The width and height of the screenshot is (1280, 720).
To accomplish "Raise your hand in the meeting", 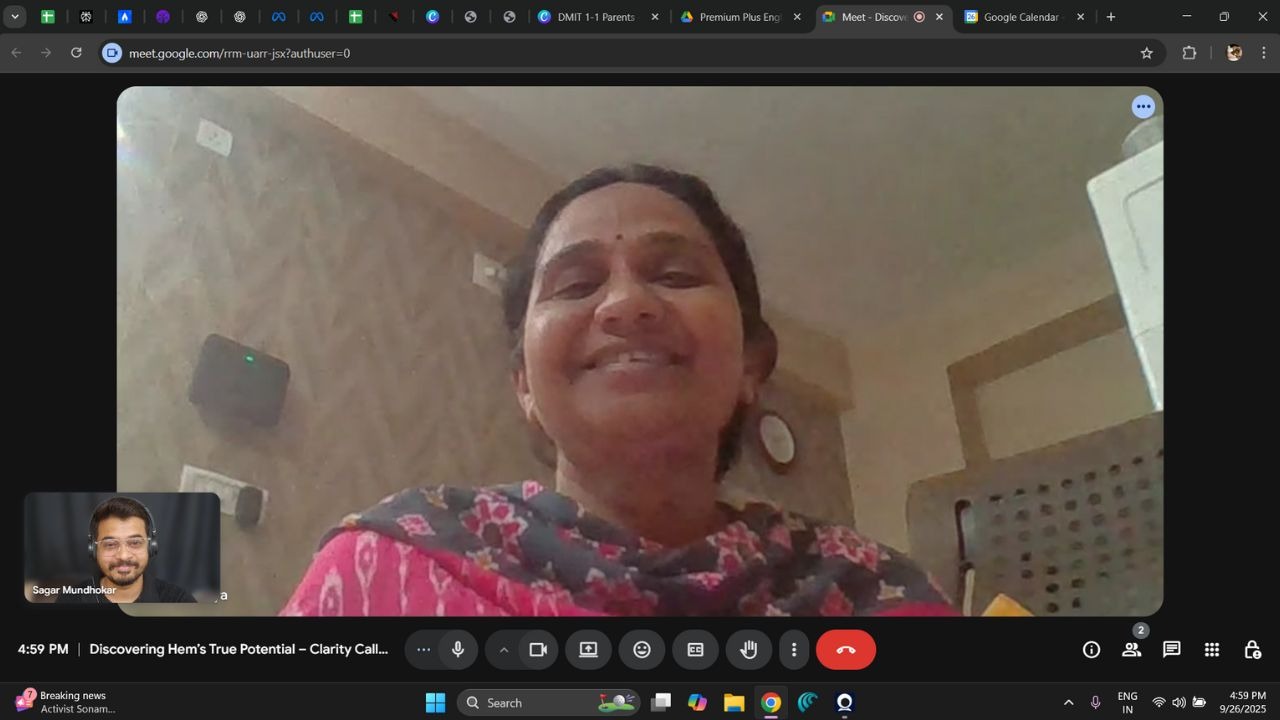I will pyautogui.click(x=748, y=650).
